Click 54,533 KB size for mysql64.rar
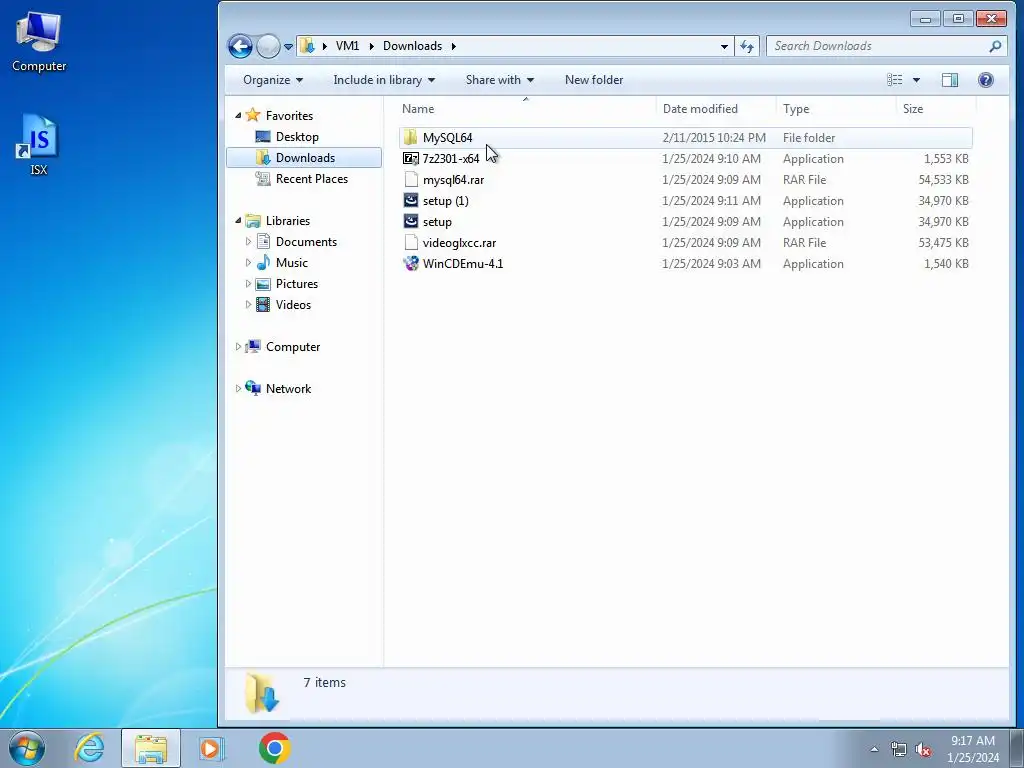 pos(943,180)
